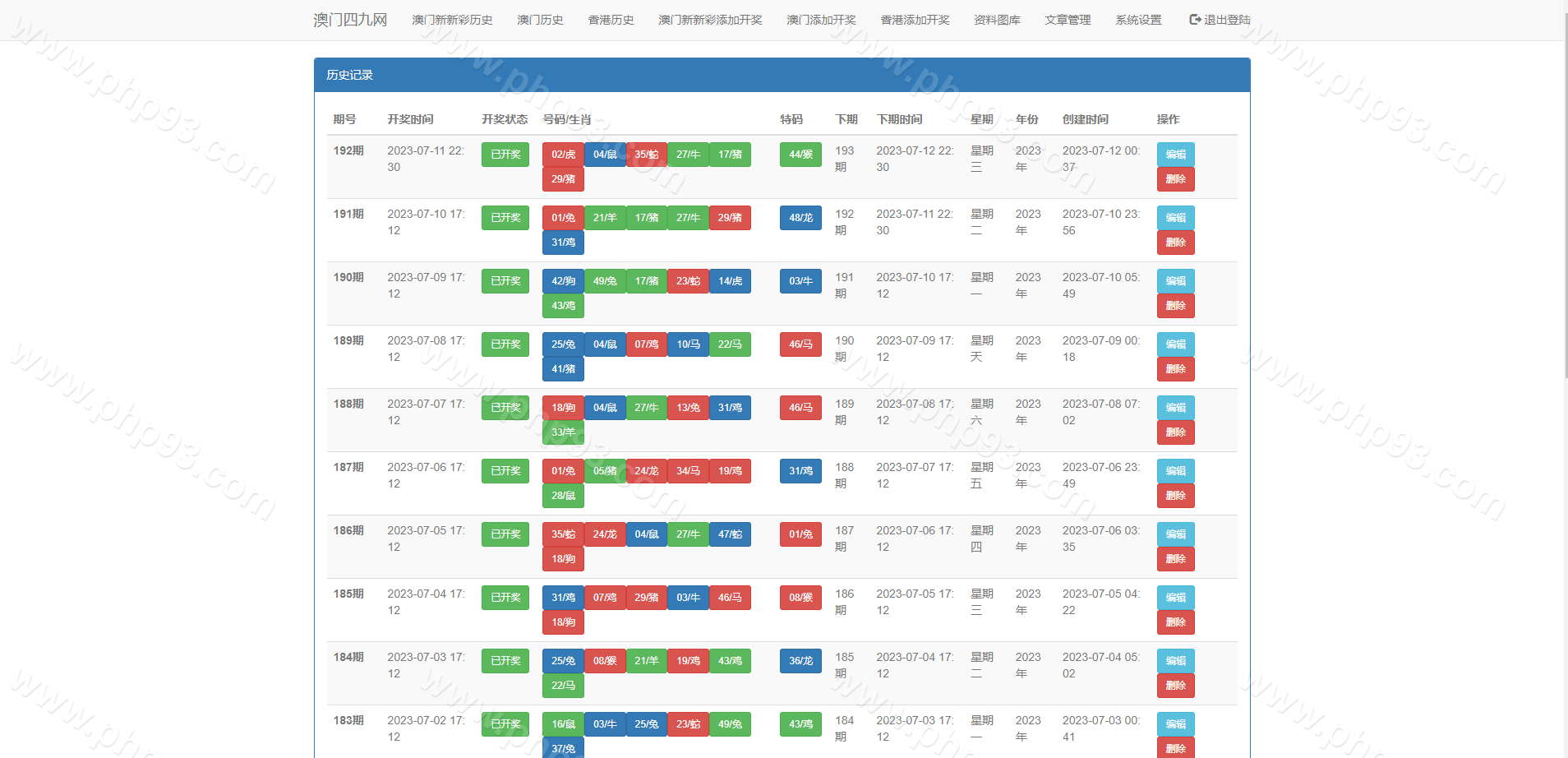Click the 退出登陆 logout icon link
The width and height of the screenshot is (1568, 758).
pos(1220,20)
